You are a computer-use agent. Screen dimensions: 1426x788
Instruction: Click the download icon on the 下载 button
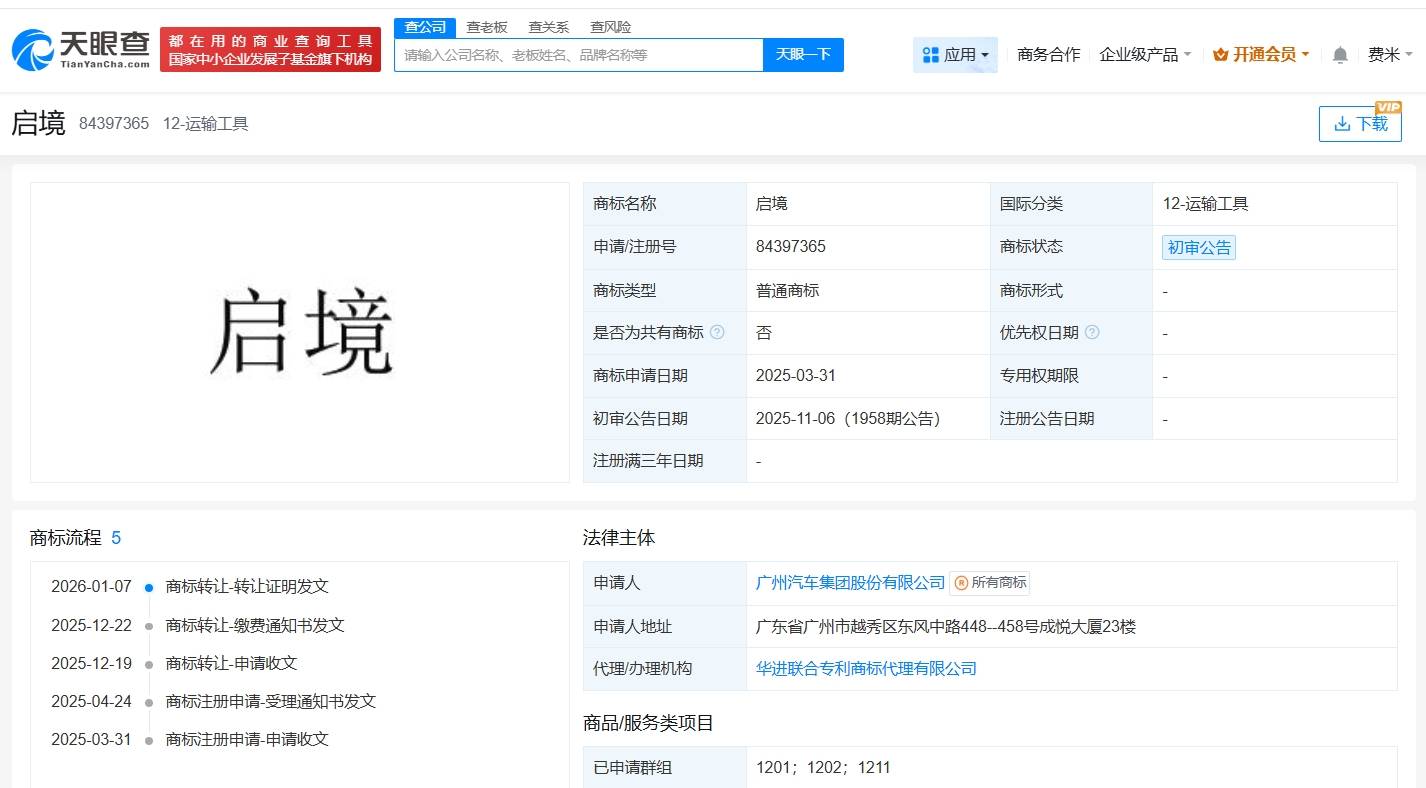(x=1343, y=123)
